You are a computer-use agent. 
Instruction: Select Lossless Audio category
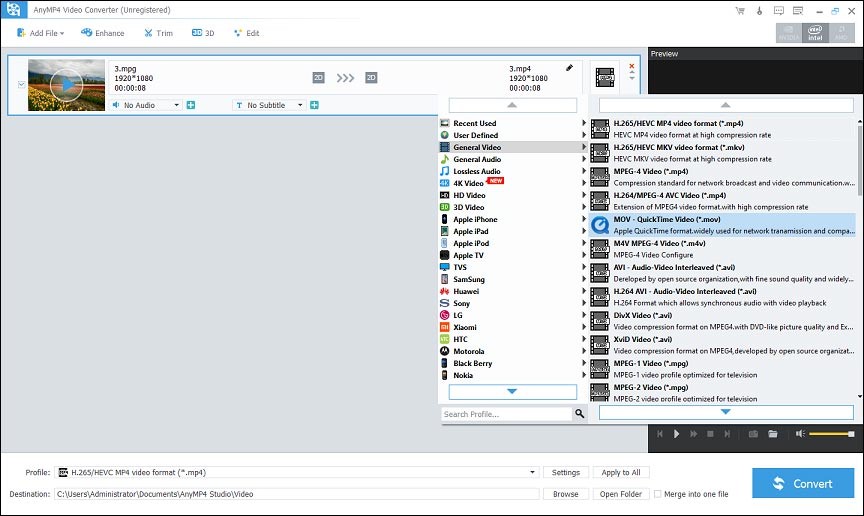[512, 171]
